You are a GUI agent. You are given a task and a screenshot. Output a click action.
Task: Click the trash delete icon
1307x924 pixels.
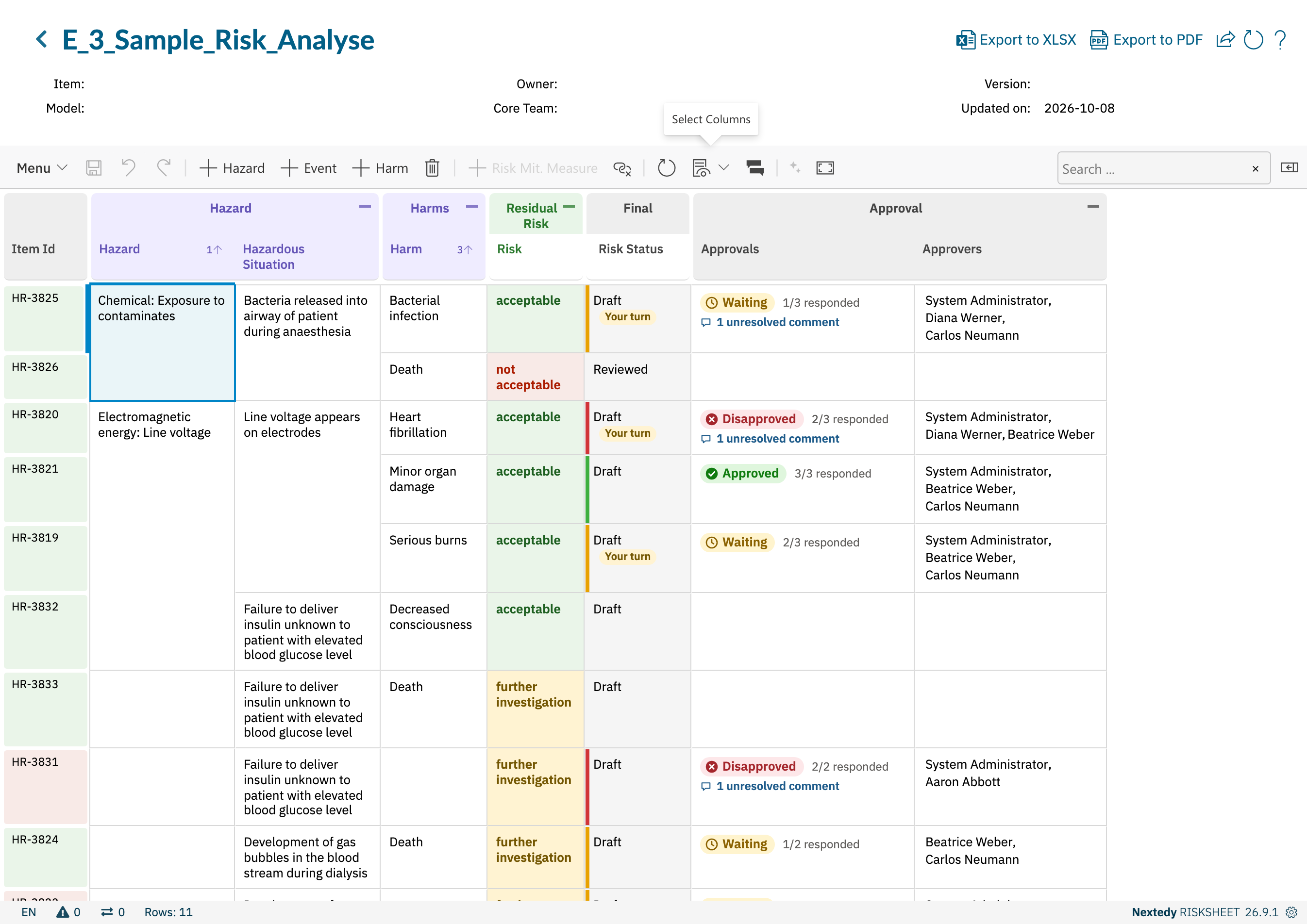[432, 168]
